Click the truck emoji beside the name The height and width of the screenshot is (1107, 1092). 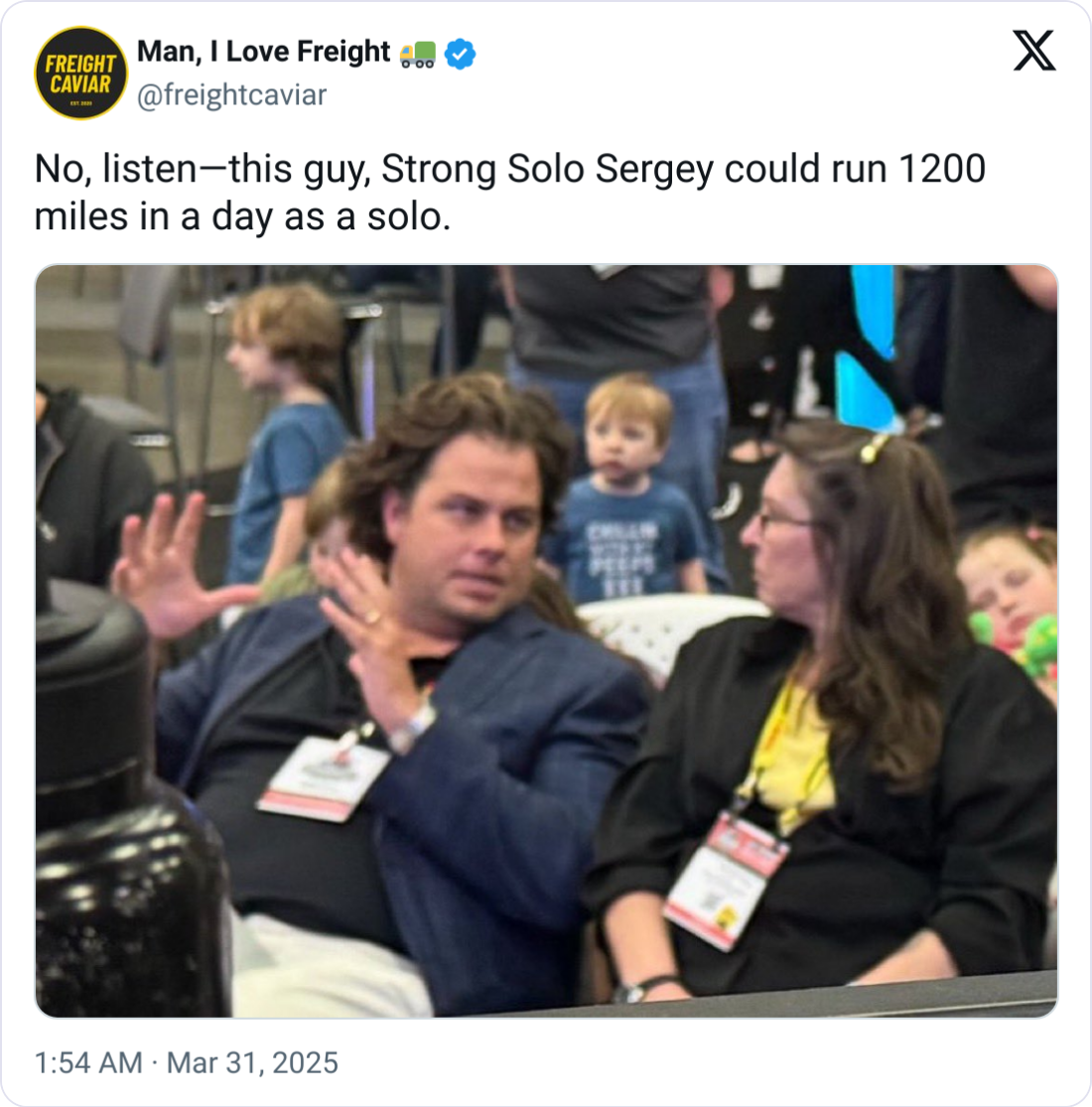[x=417, y=54]
